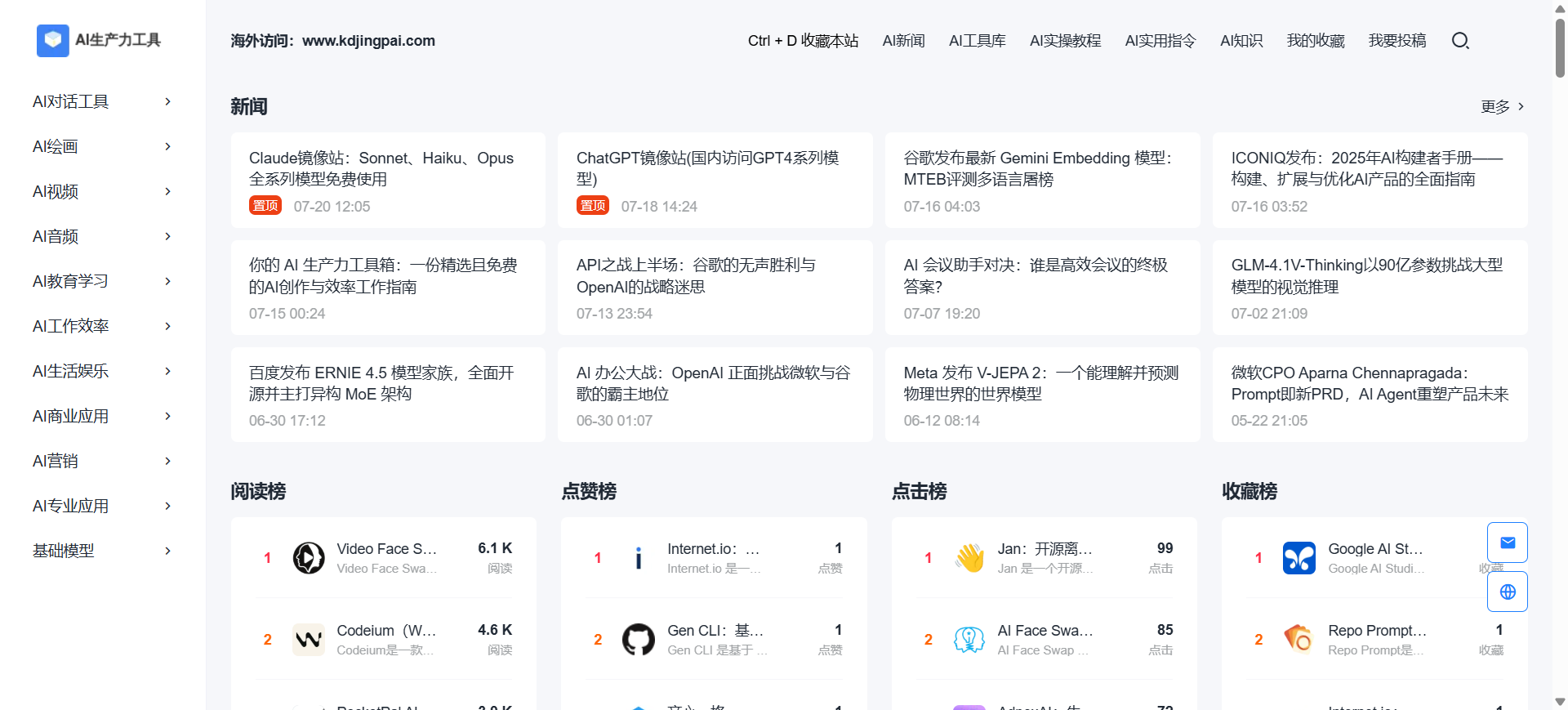Open API之战上半场 article
Image resolution: width=1568 pixels, height=710 pixels.
715,288
